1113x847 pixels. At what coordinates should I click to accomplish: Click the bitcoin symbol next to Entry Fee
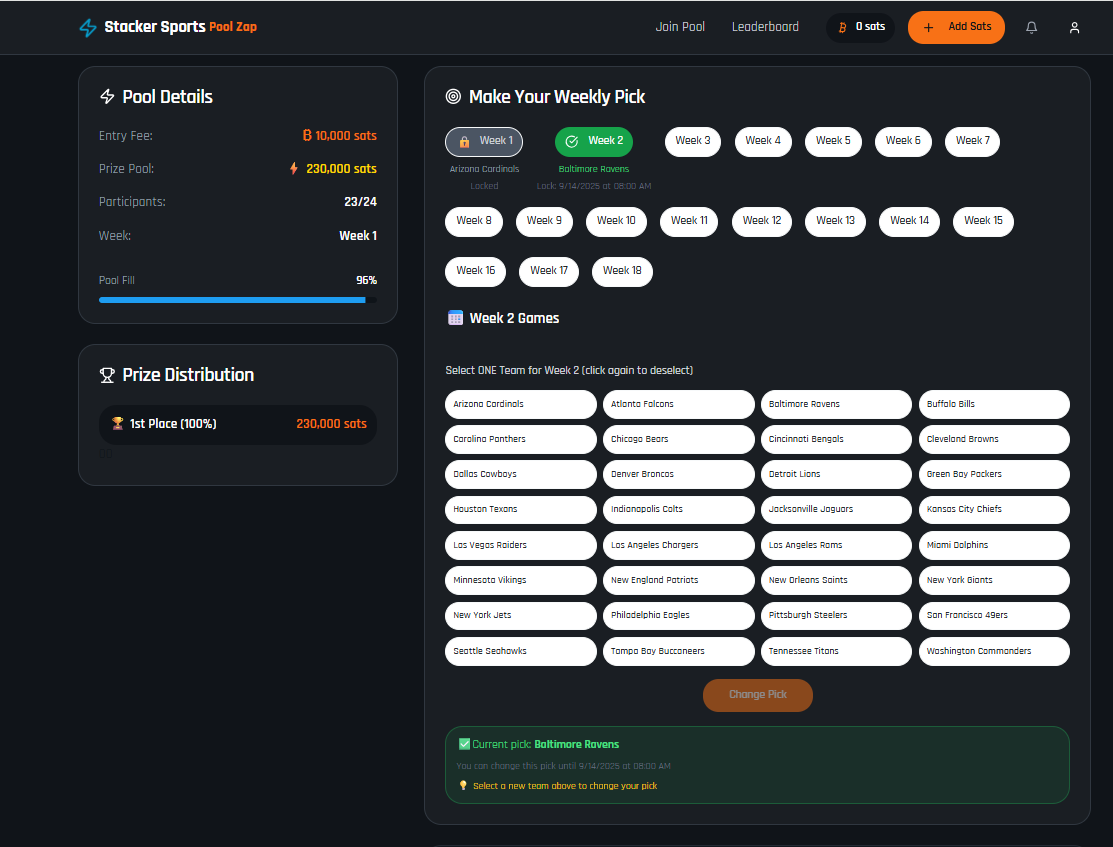point(307,135)
